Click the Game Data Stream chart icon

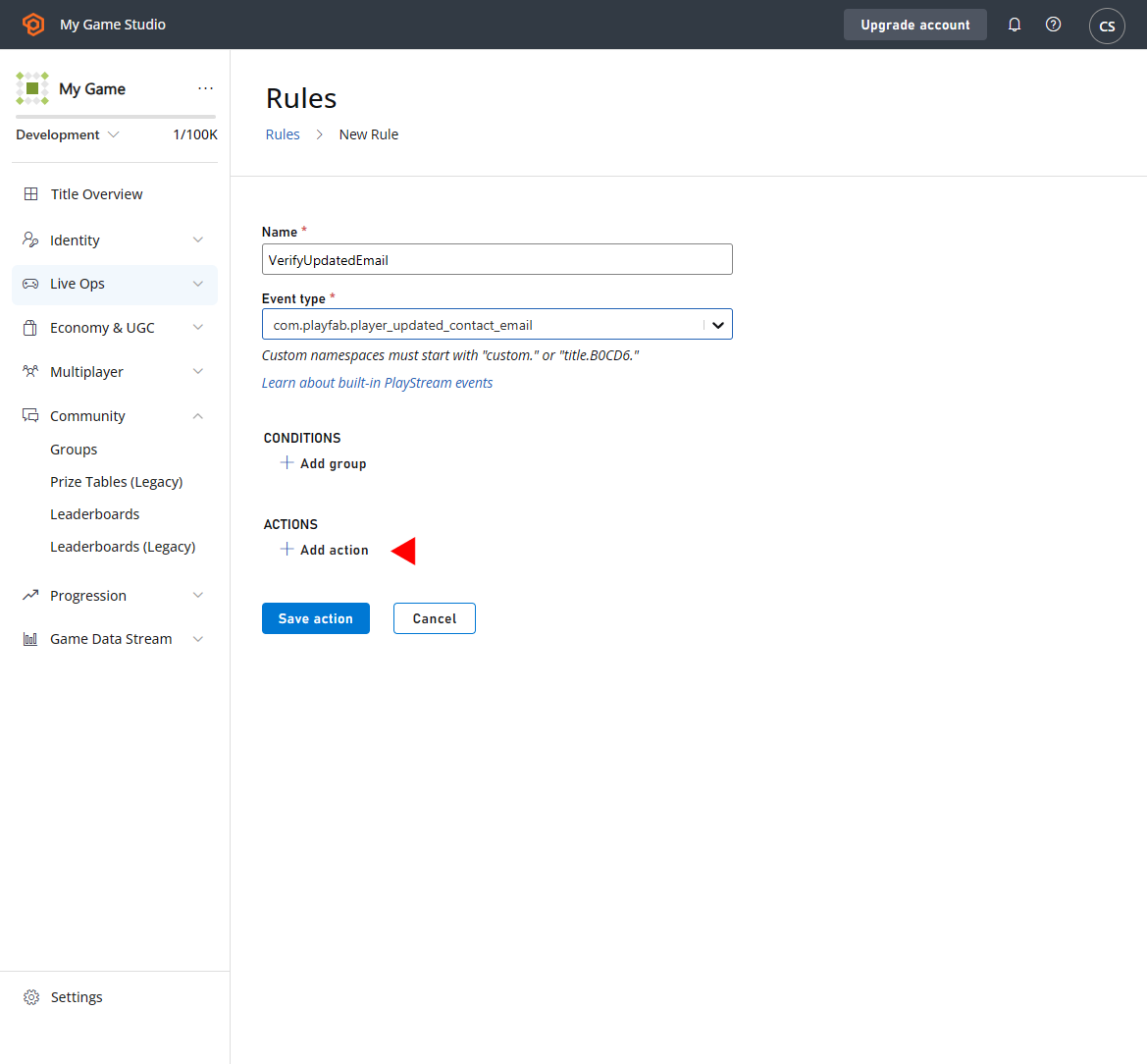(30, 639)
